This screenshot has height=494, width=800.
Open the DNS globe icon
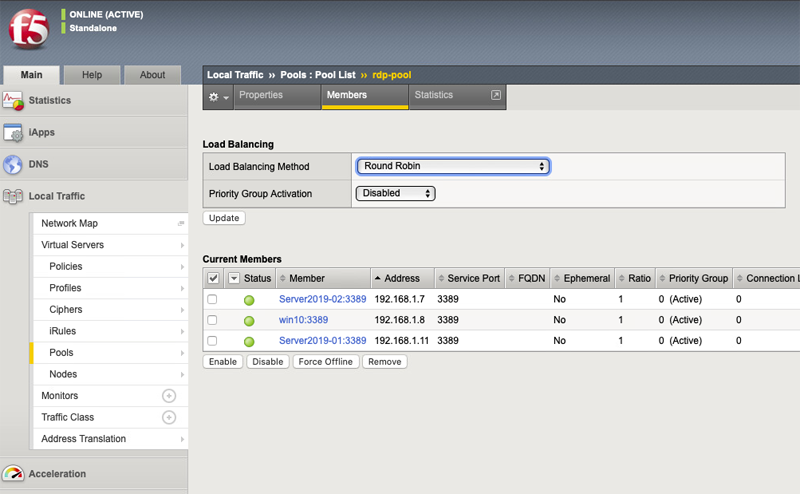coord(13,164)
